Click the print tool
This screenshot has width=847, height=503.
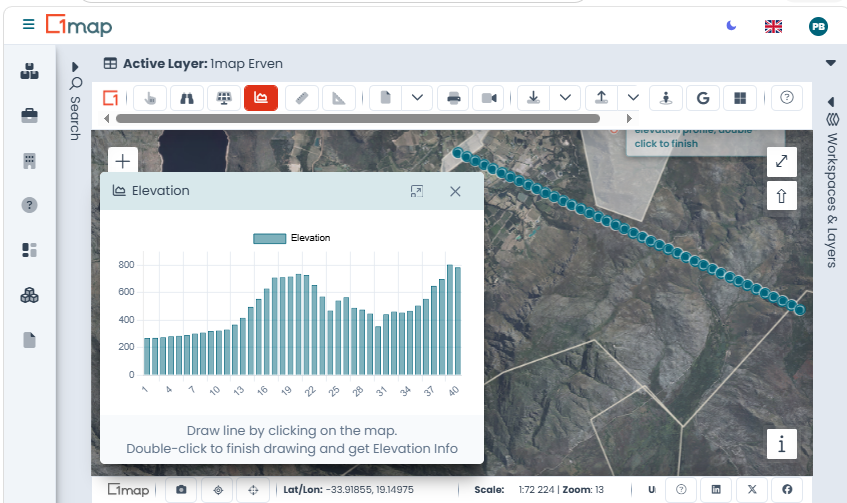(x=454, y=98)
